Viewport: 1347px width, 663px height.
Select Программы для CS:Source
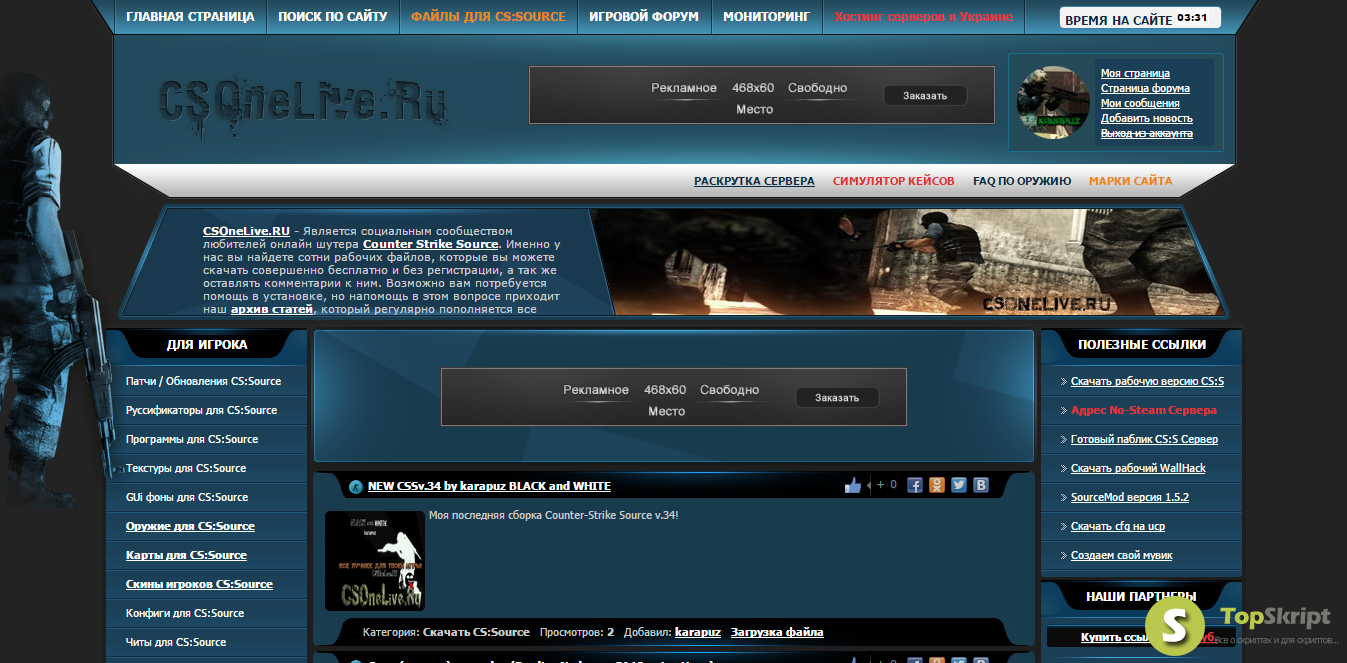pos(192,439)
